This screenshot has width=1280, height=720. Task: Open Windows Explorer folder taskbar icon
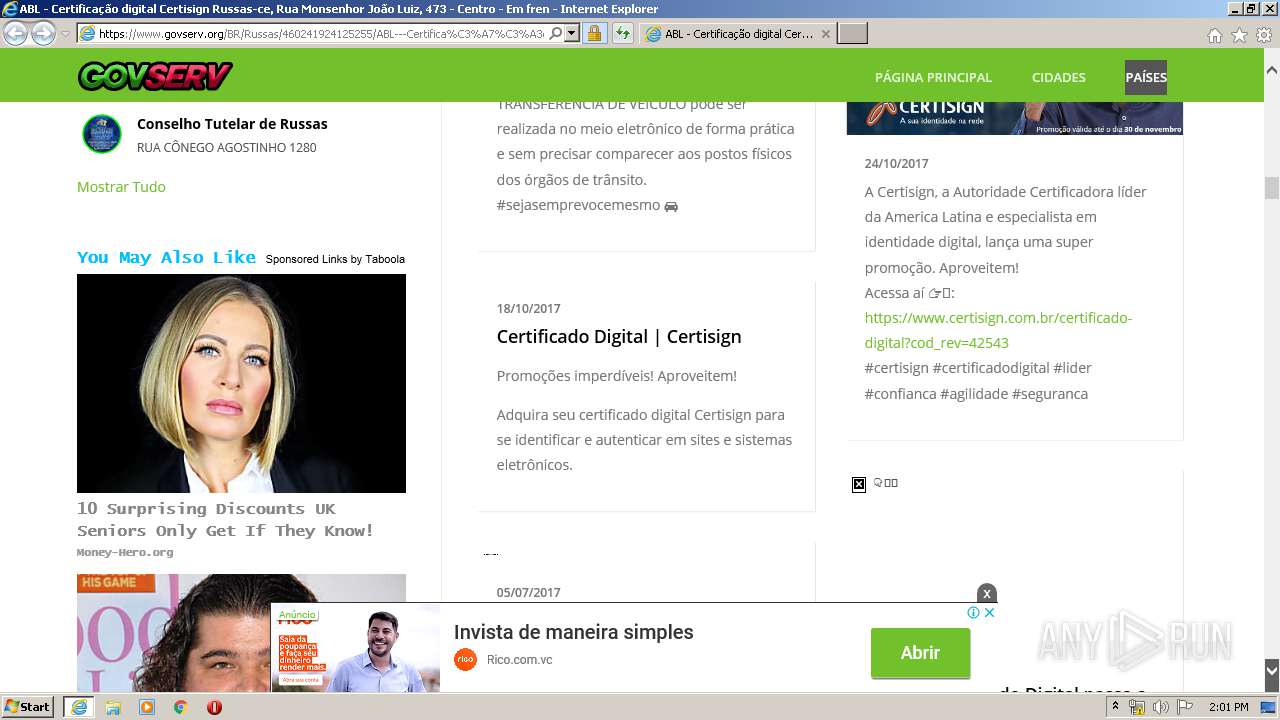click(113, 707)
